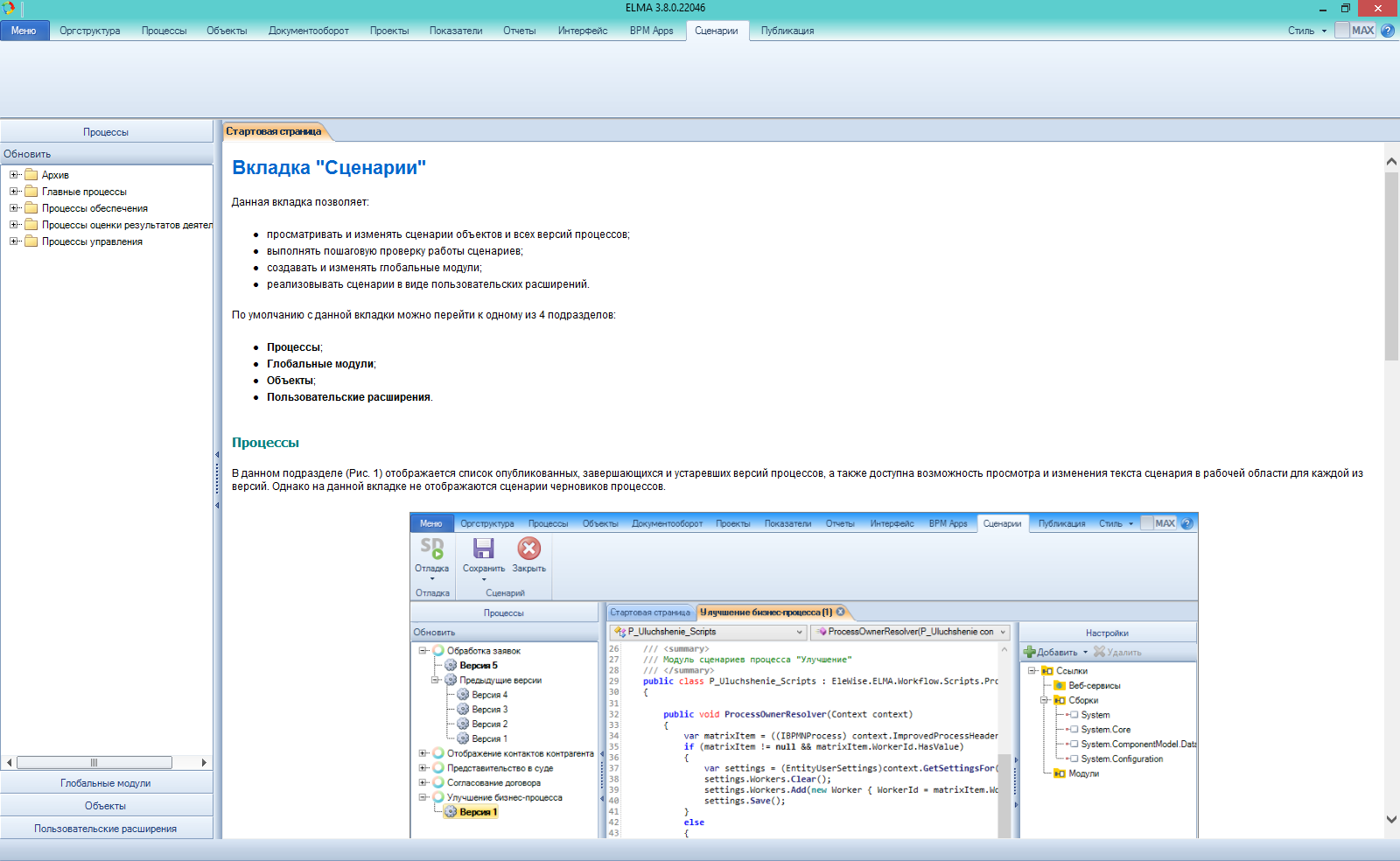Open the help question mark icon
Viewport: 1400px width, 861px height.
coord(1388,31)
